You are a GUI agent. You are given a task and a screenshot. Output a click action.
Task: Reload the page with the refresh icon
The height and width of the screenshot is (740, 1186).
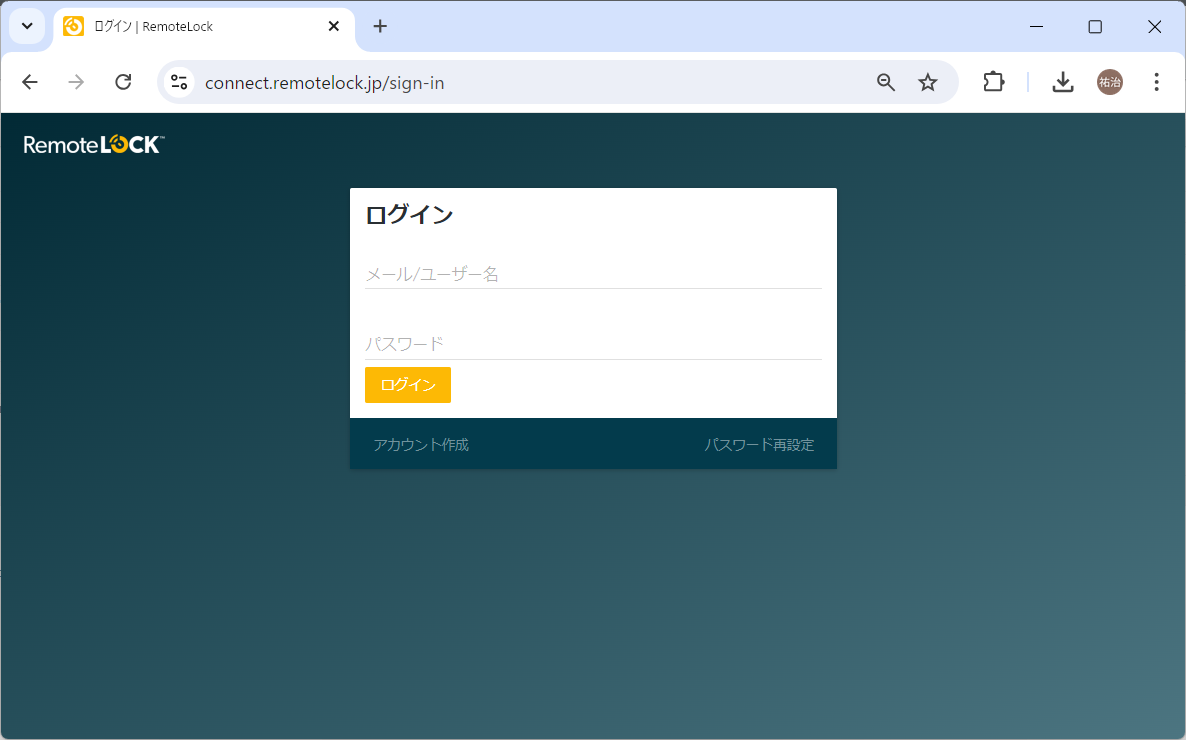(123, 82)
